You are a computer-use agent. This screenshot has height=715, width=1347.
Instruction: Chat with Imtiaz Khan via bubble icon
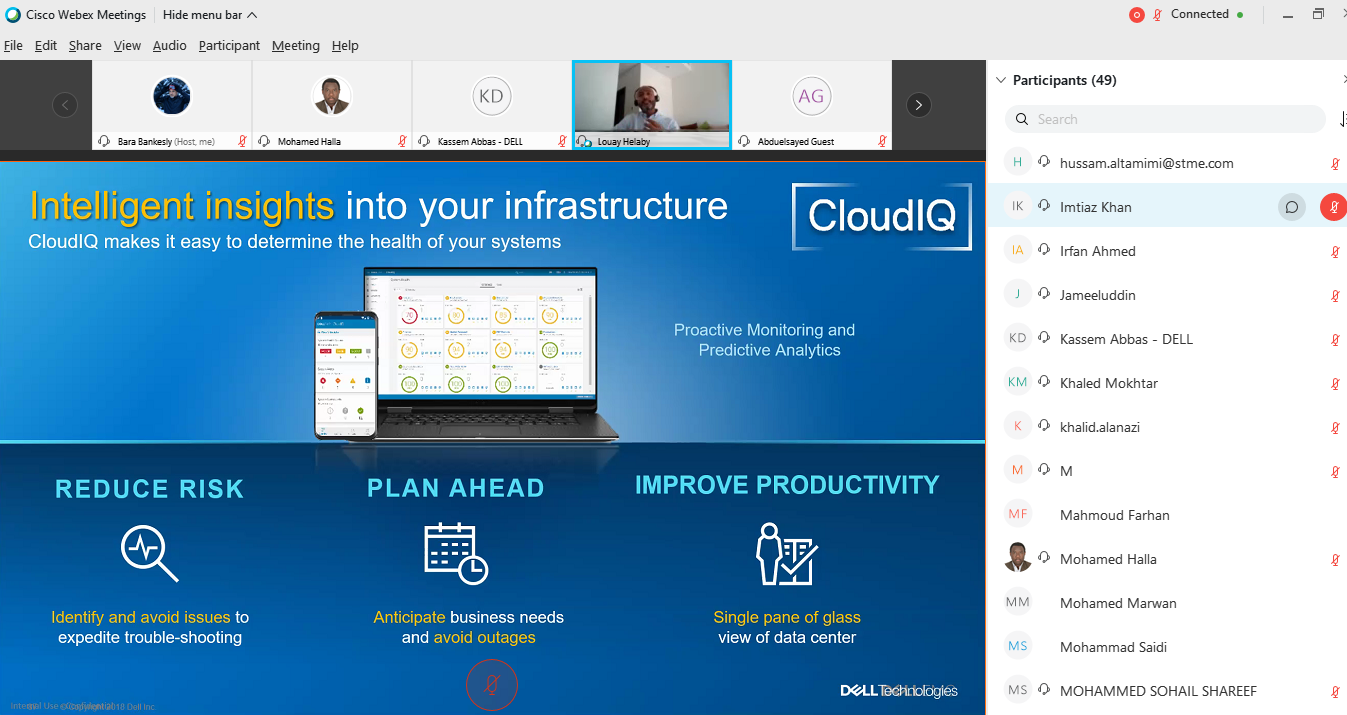click(1292, 207)
